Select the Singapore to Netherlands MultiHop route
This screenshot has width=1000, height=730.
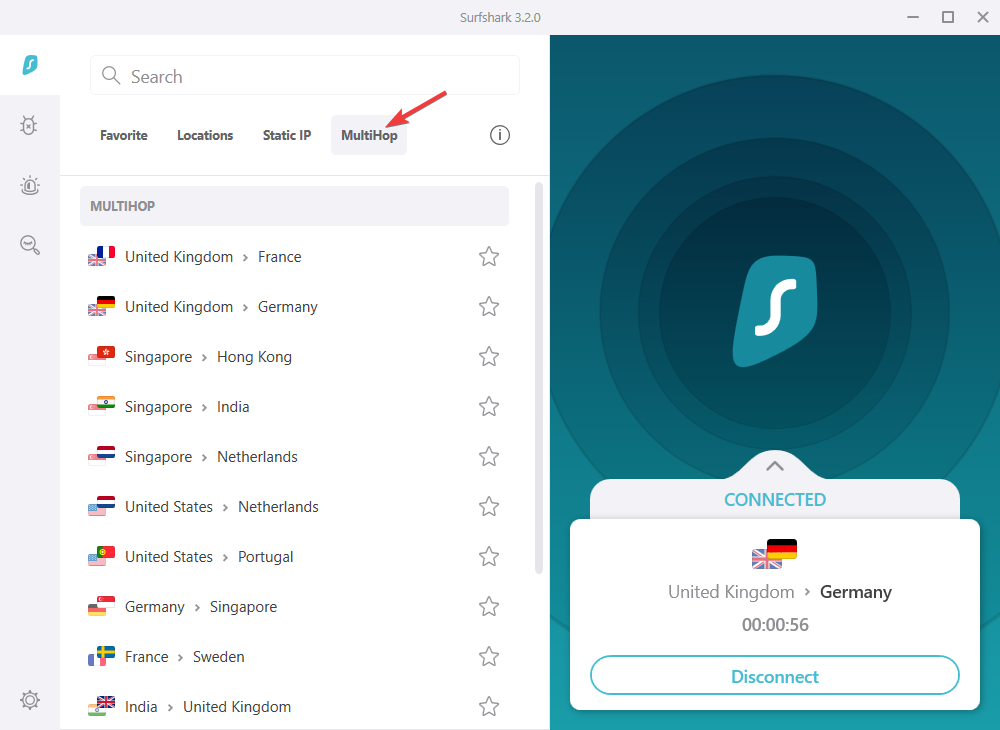295,456
